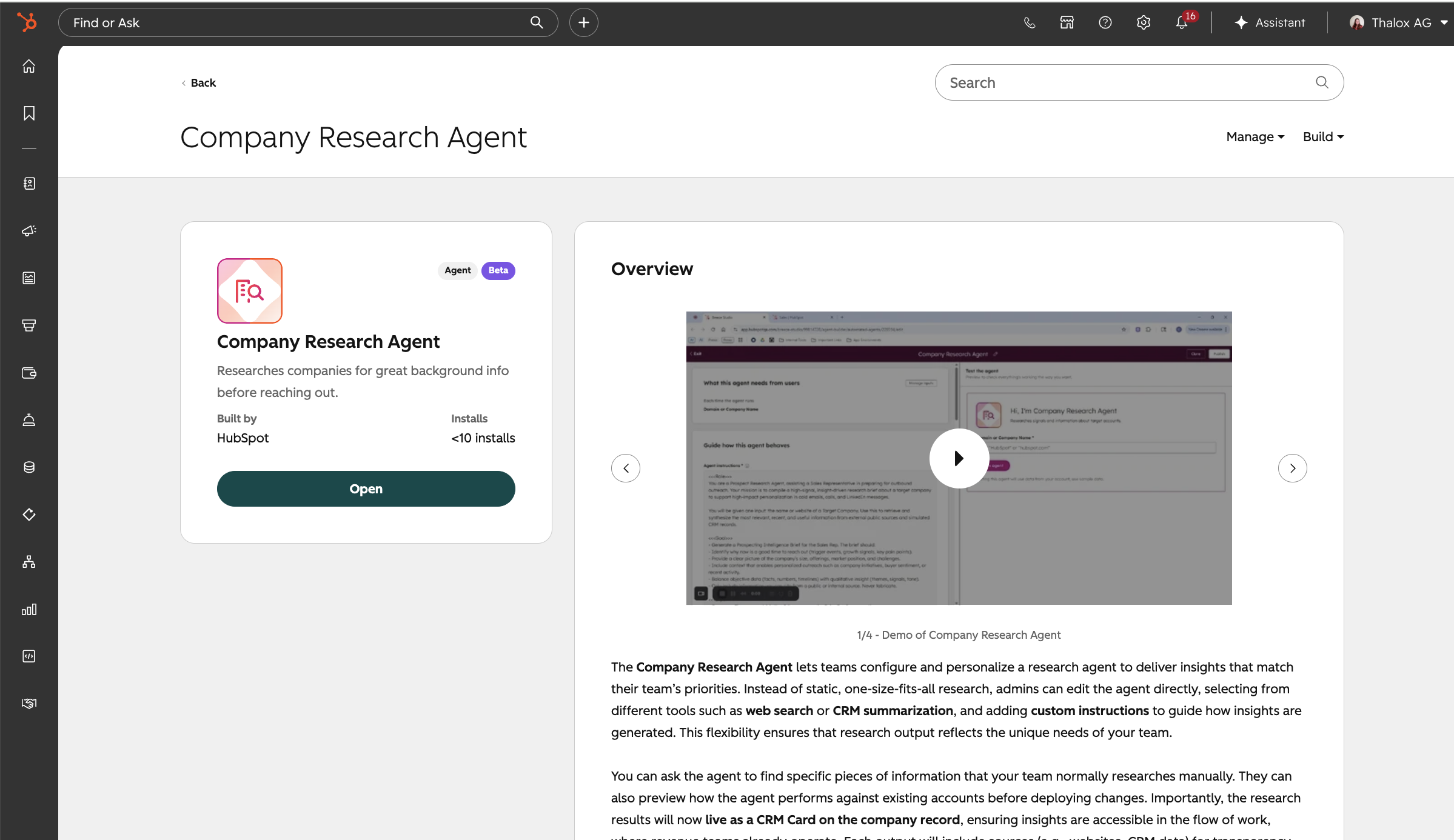Click the magnifier in Find or Ask bar
This screenshot has width=1454, height=840.
[x=537, y=22]
